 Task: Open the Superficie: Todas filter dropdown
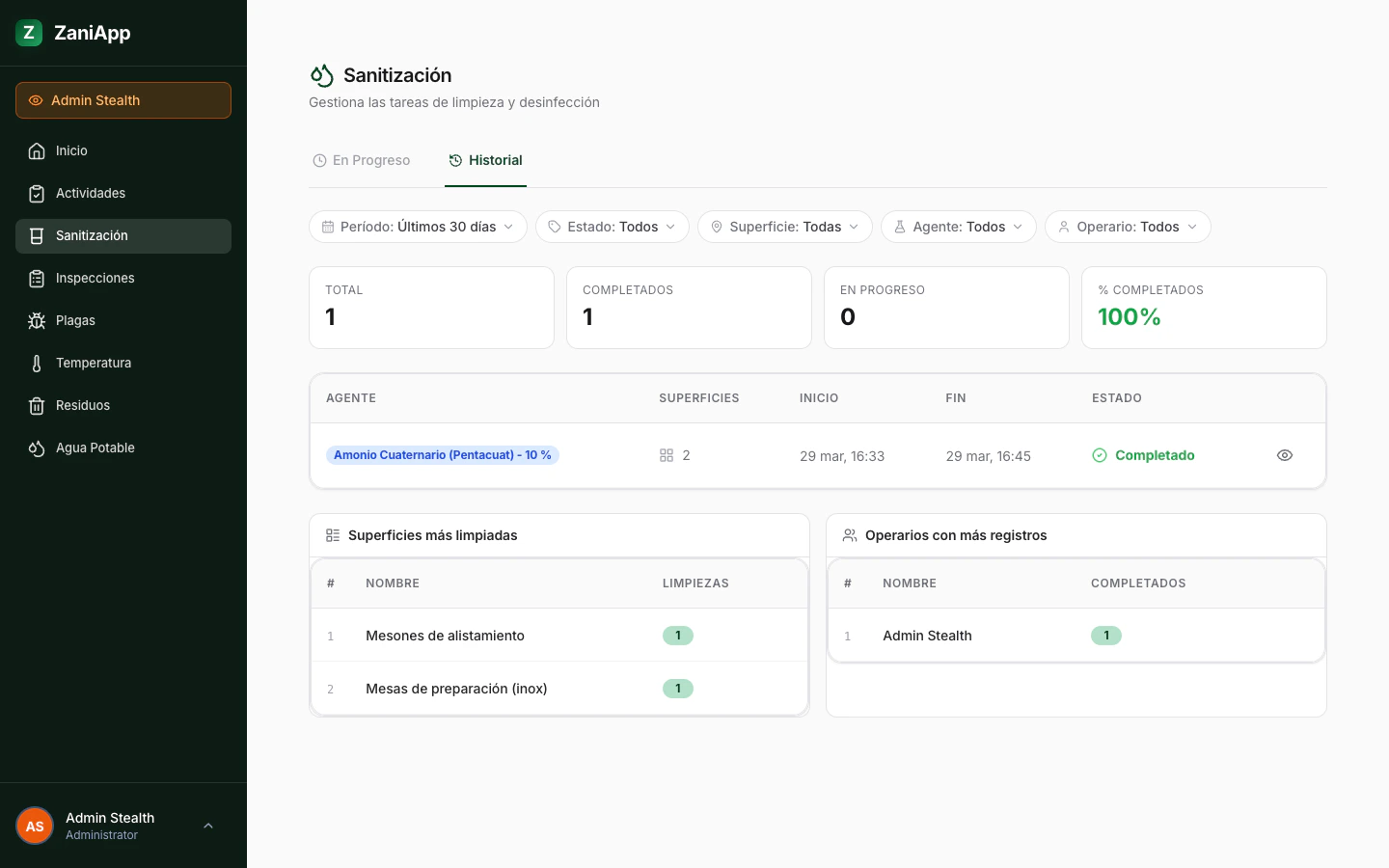[x=785, y=227]
